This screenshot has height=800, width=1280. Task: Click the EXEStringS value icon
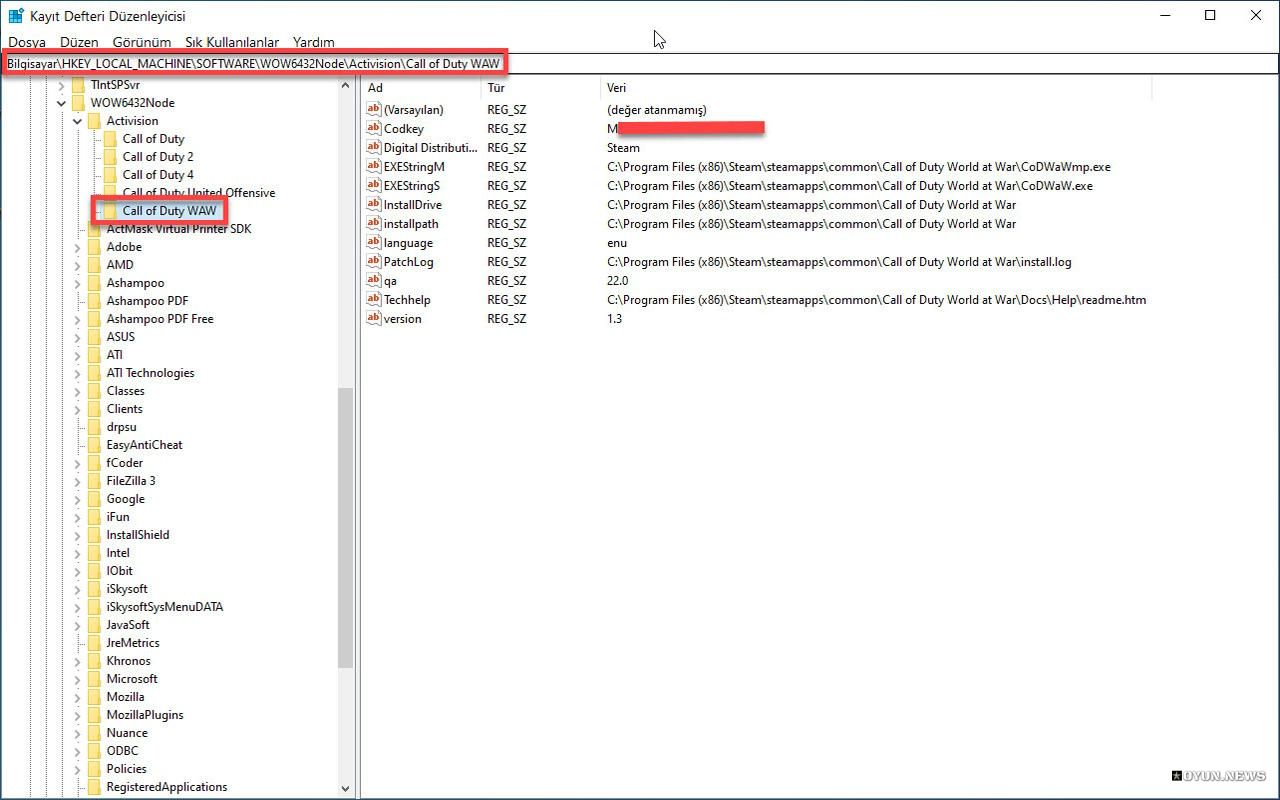click(374, 185)
